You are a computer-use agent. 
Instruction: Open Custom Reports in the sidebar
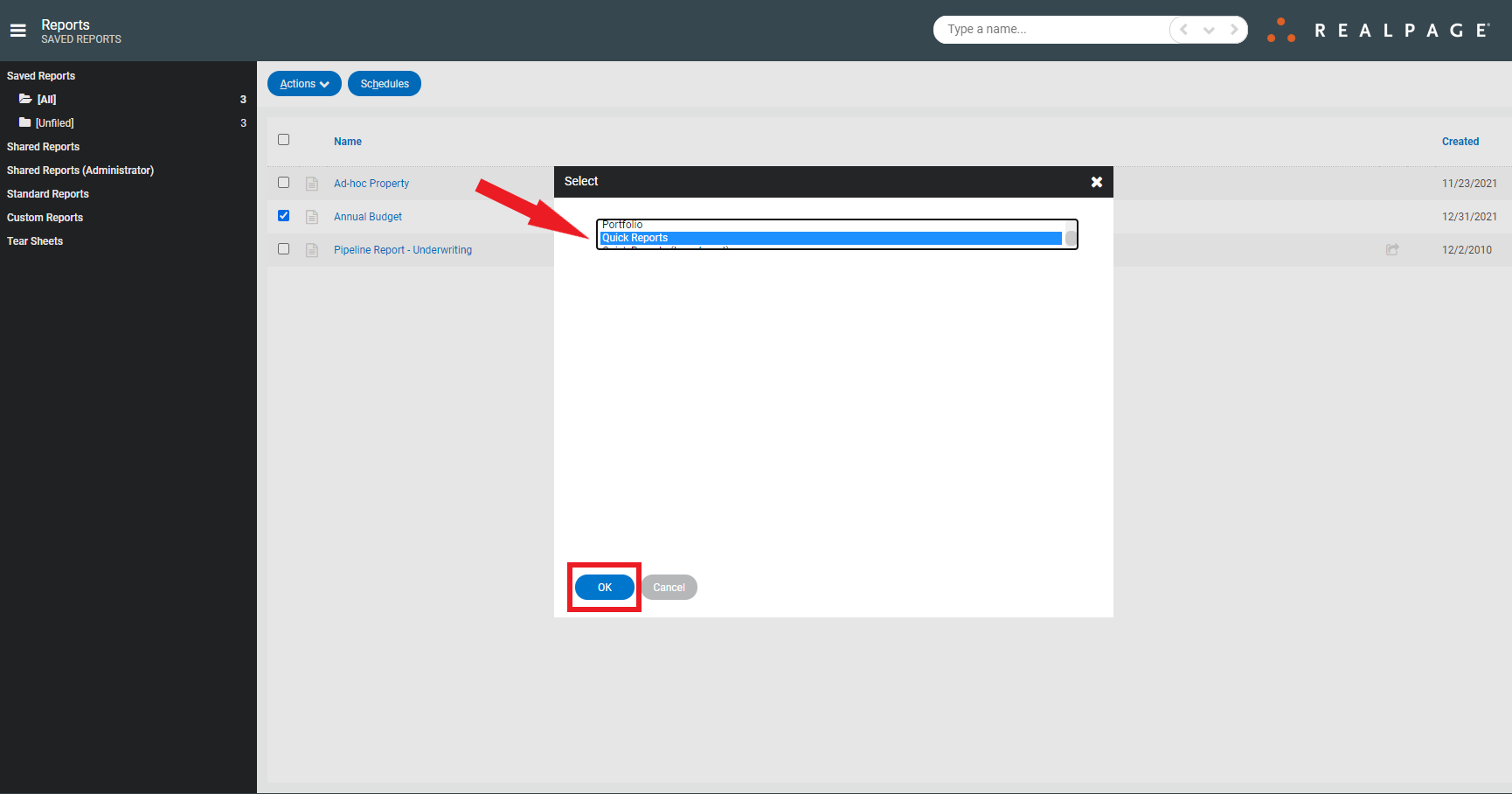click(x=45, y=218)
